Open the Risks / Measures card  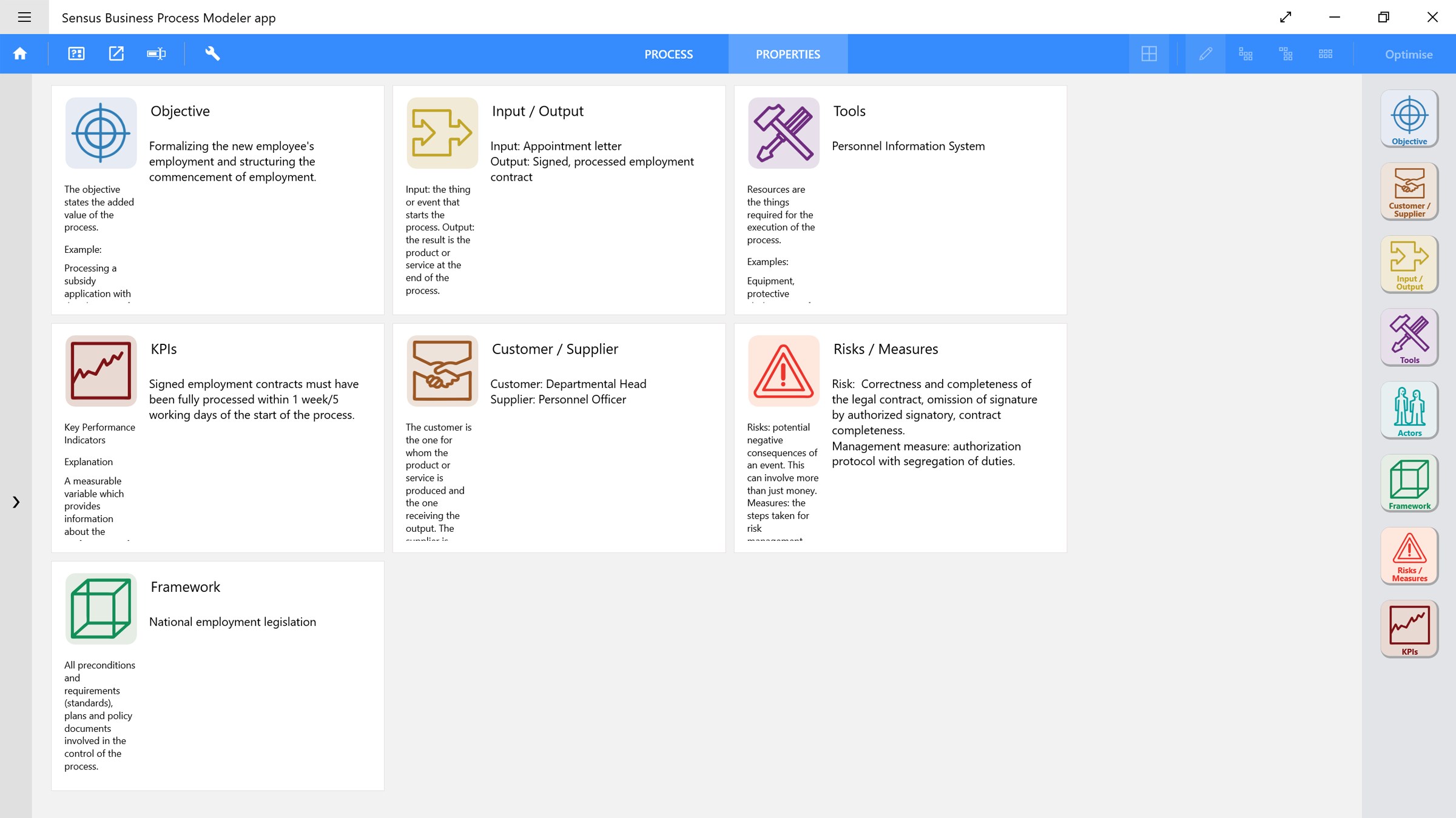(900, 437)
